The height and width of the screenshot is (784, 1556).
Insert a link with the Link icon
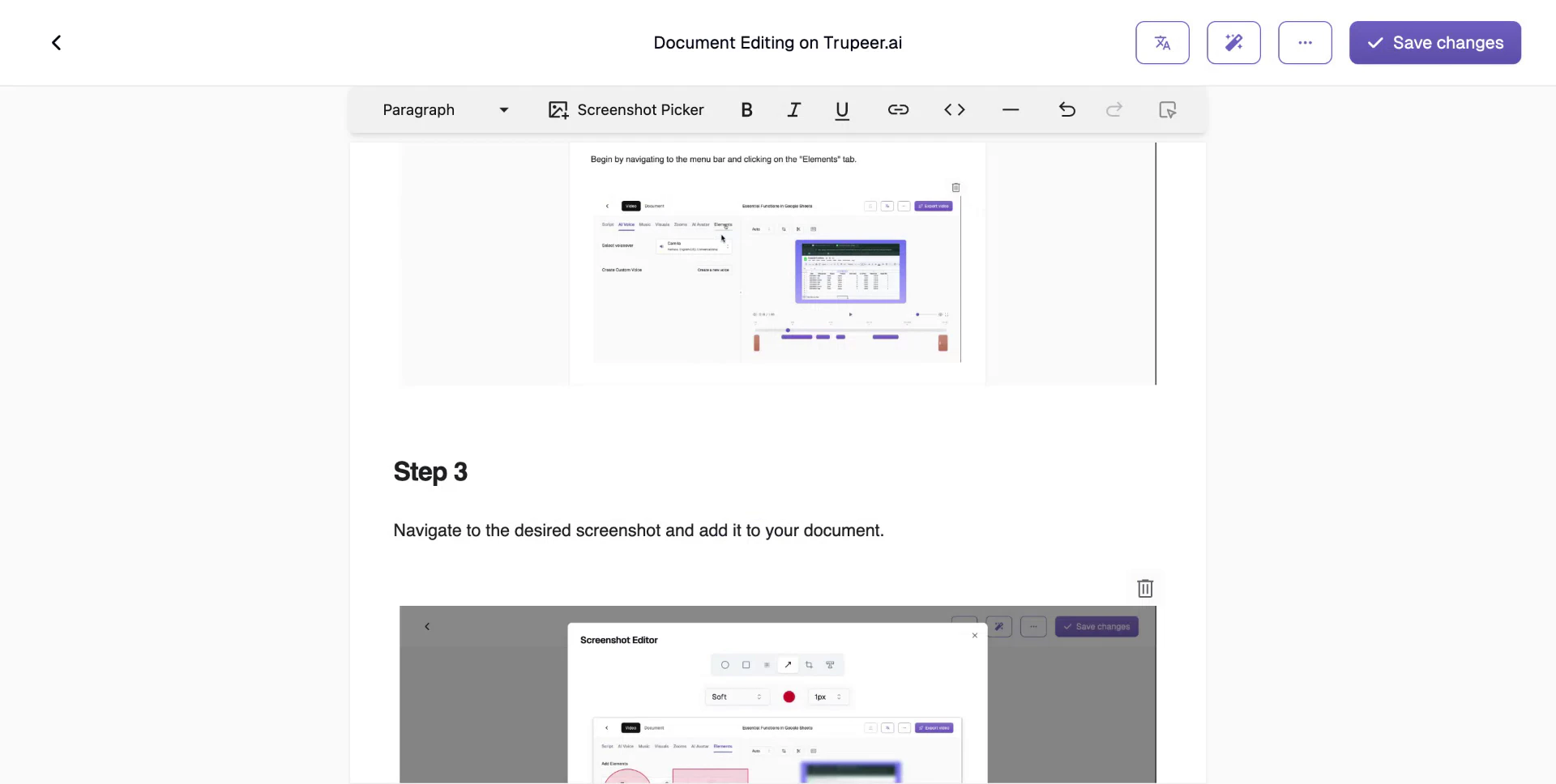898,110
